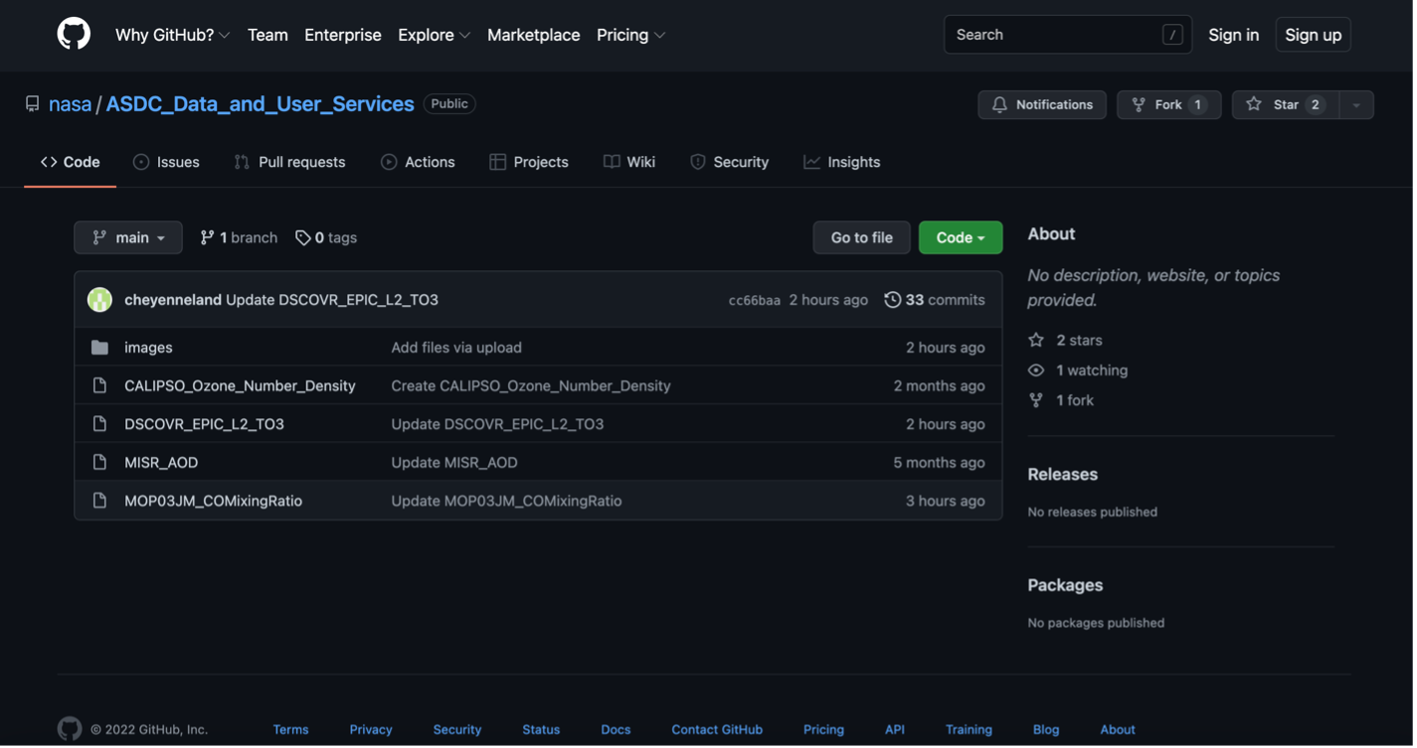The height and width of the screenshot is (748, 1417).
Task: Open the Team header link
Action: 268,35
